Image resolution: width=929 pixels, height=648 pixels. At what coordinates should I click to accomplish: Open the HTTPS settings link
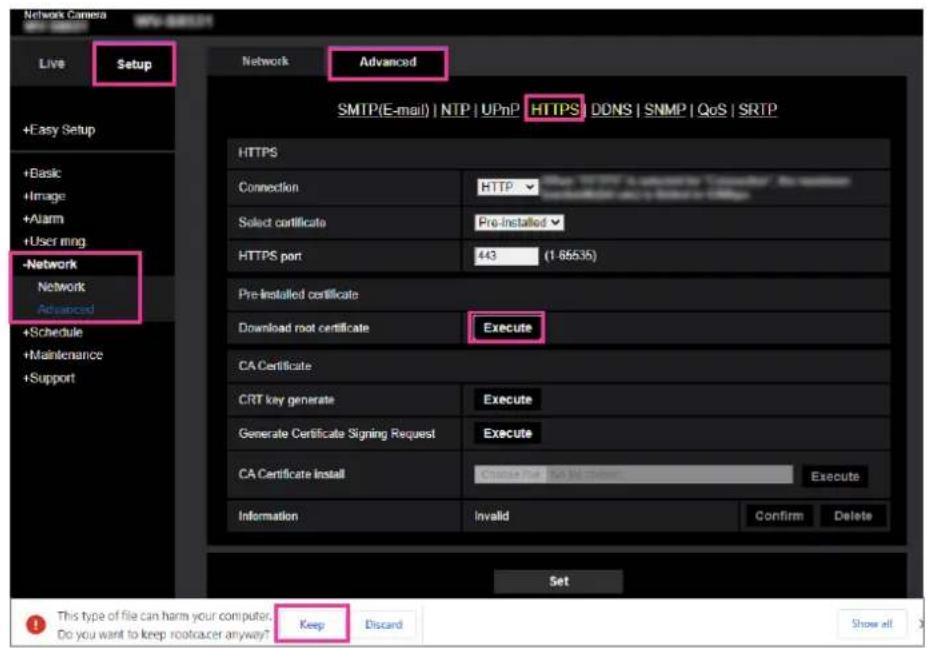[555, 109]
